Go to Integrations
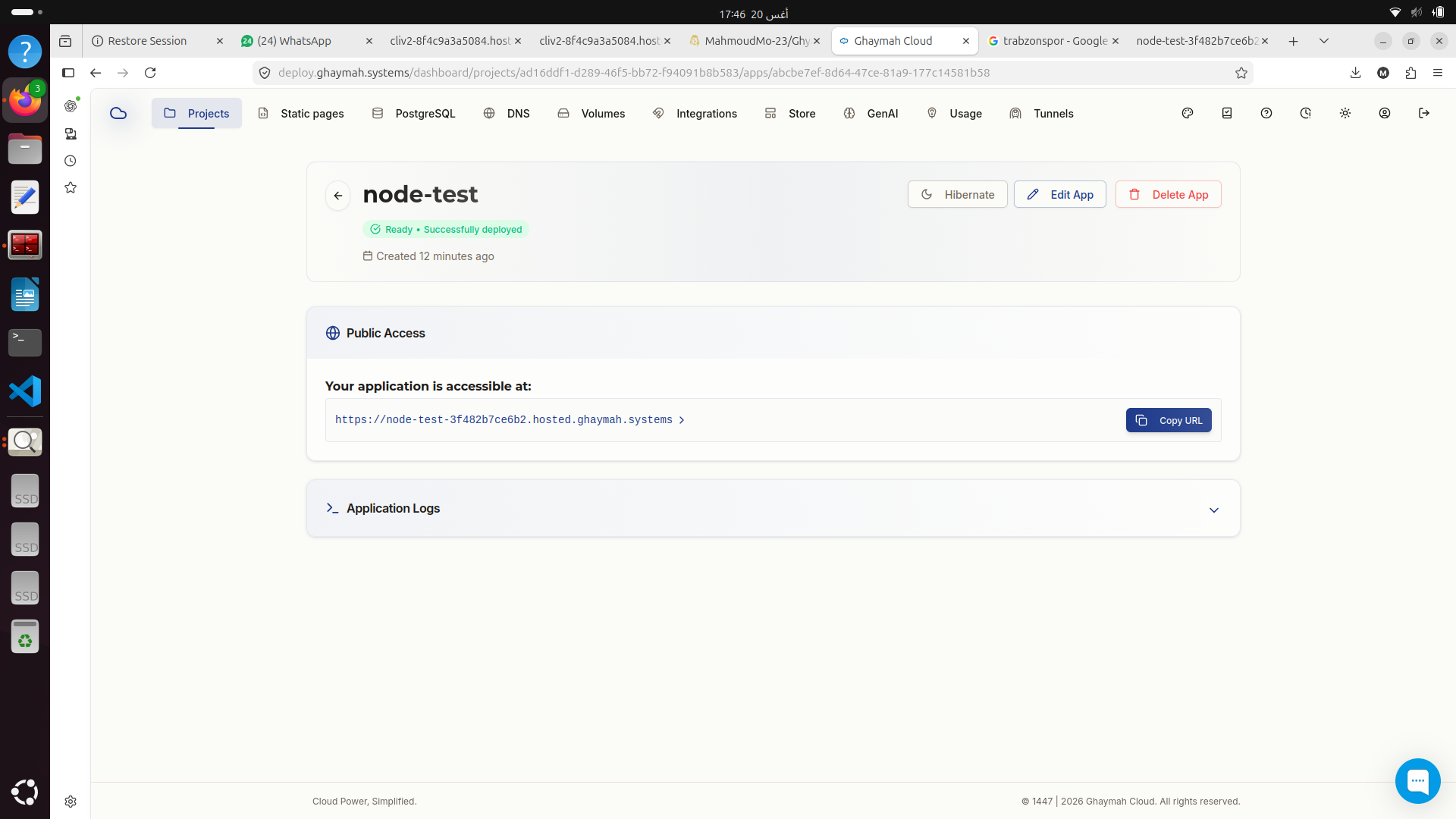 coord(695,114)
